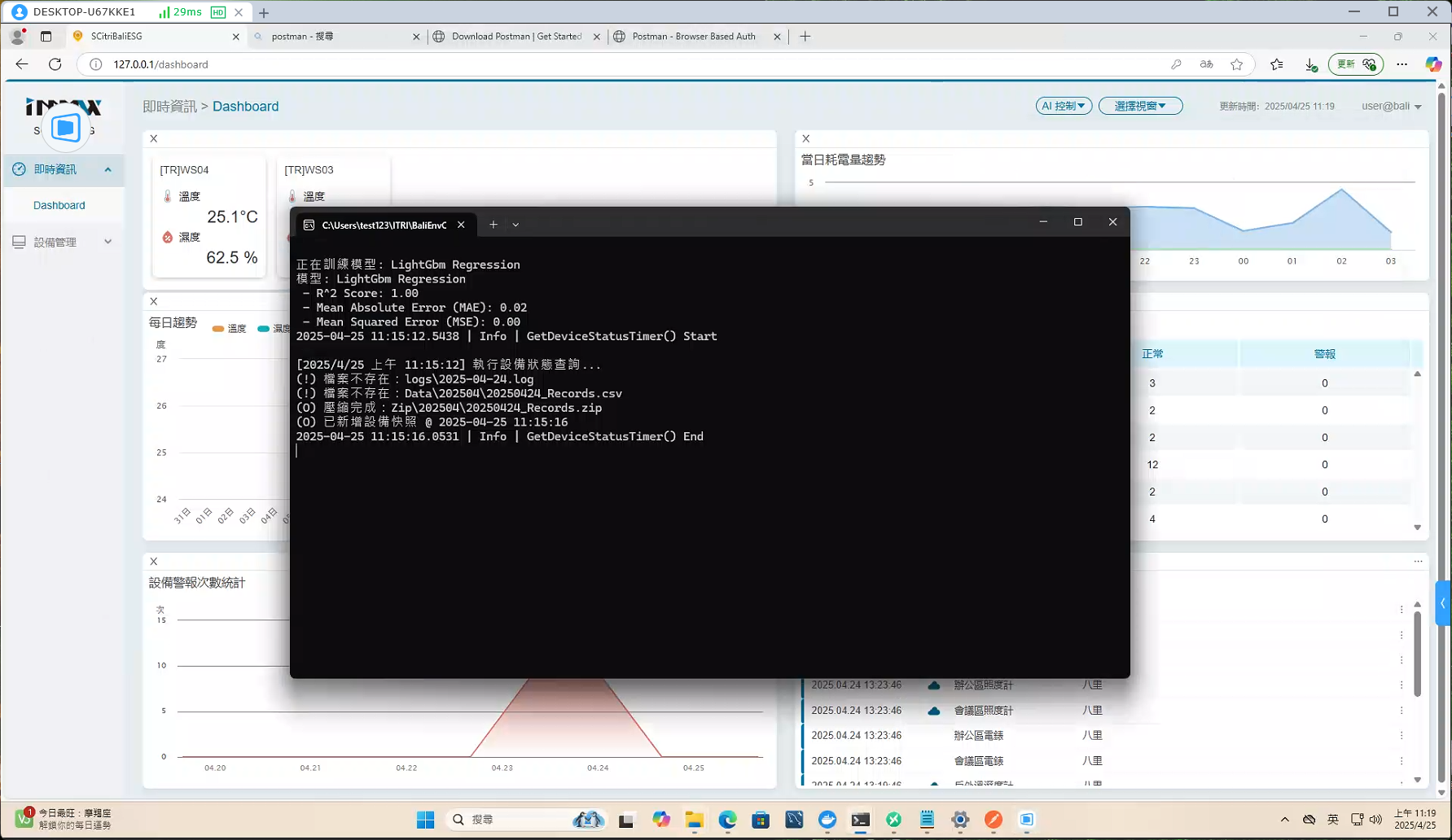Open the Dashboard sidebar link
The height and width of the screenshot is (840, 1452).
click(59, 205)
